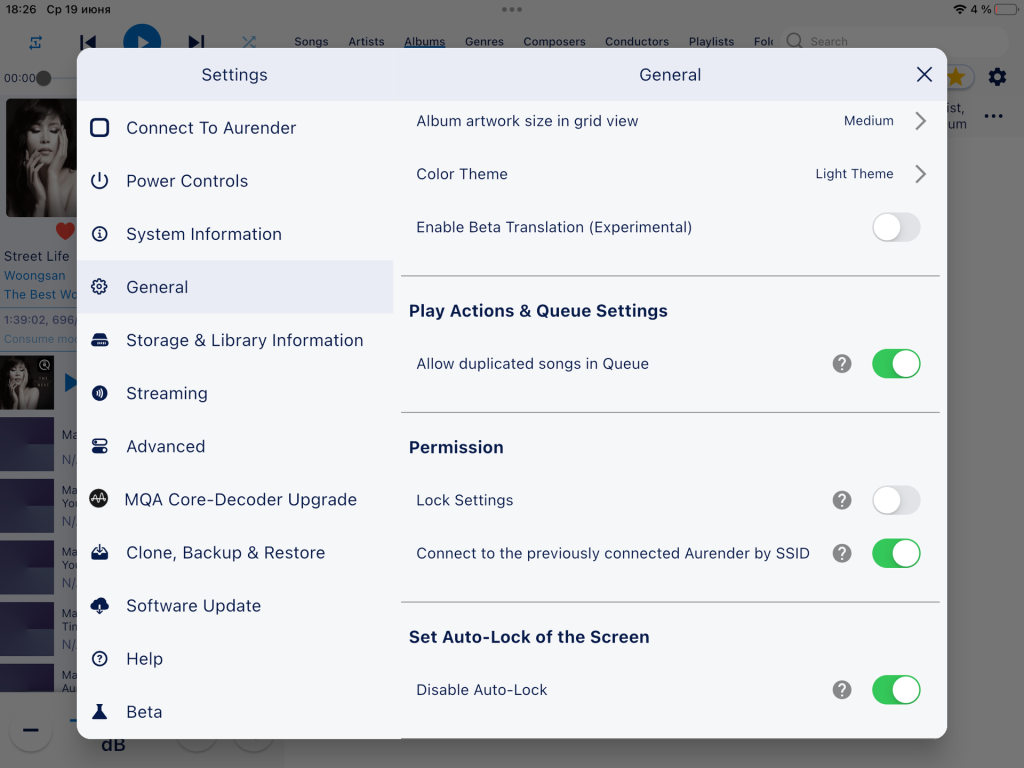Toggle Disable Auto-Lock switch
This screenshot has height=768, width=1024.
click(x=896, y=690)
